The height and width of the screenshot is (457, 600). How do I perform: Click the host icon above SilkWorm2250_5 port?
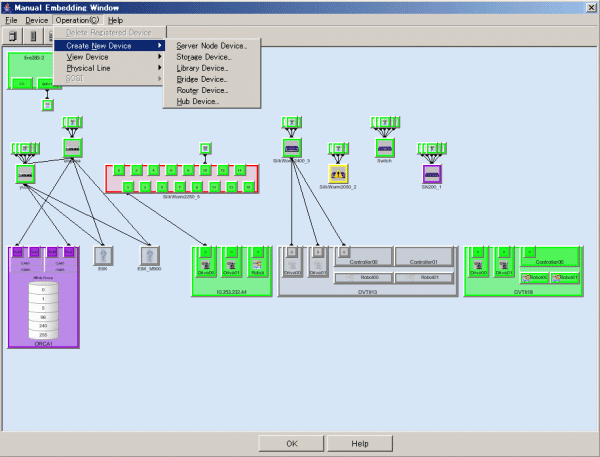point(205,148)
